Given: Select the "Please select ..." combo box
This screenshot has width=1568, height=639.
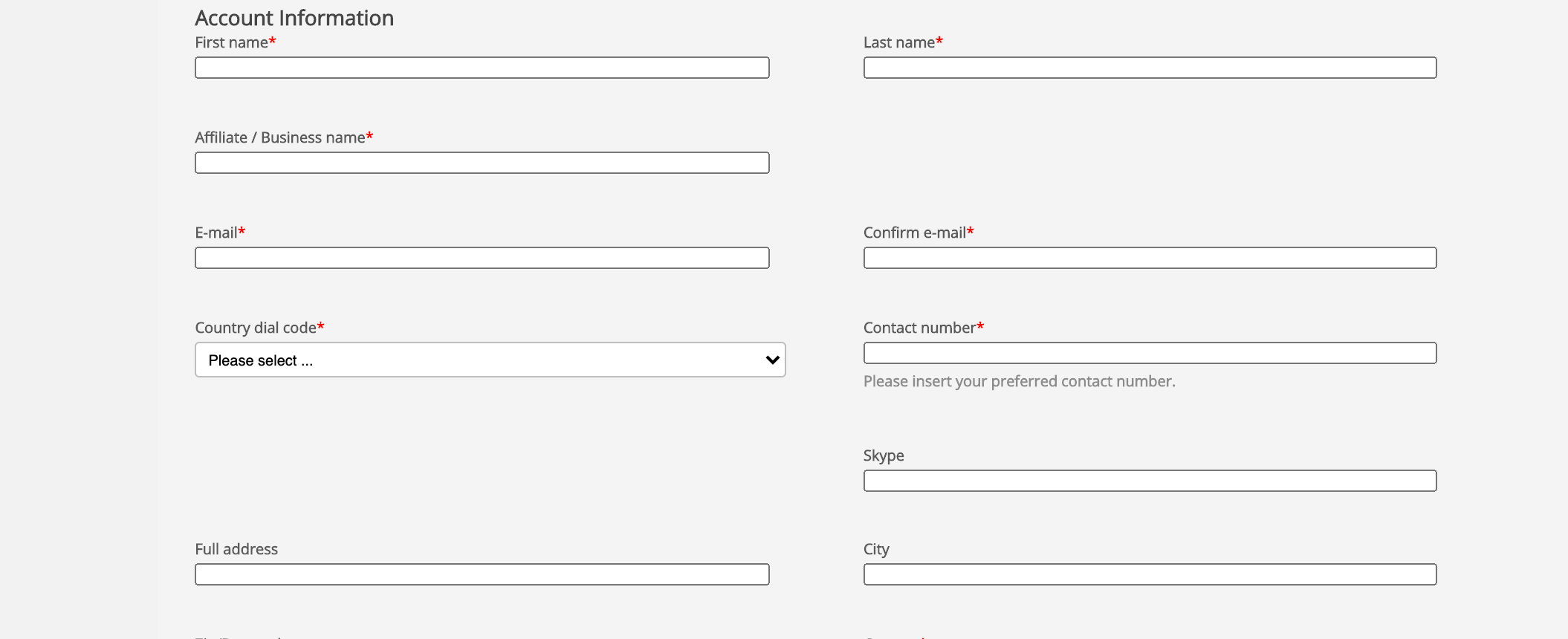Looking at the screenshot, I should 490,360.
